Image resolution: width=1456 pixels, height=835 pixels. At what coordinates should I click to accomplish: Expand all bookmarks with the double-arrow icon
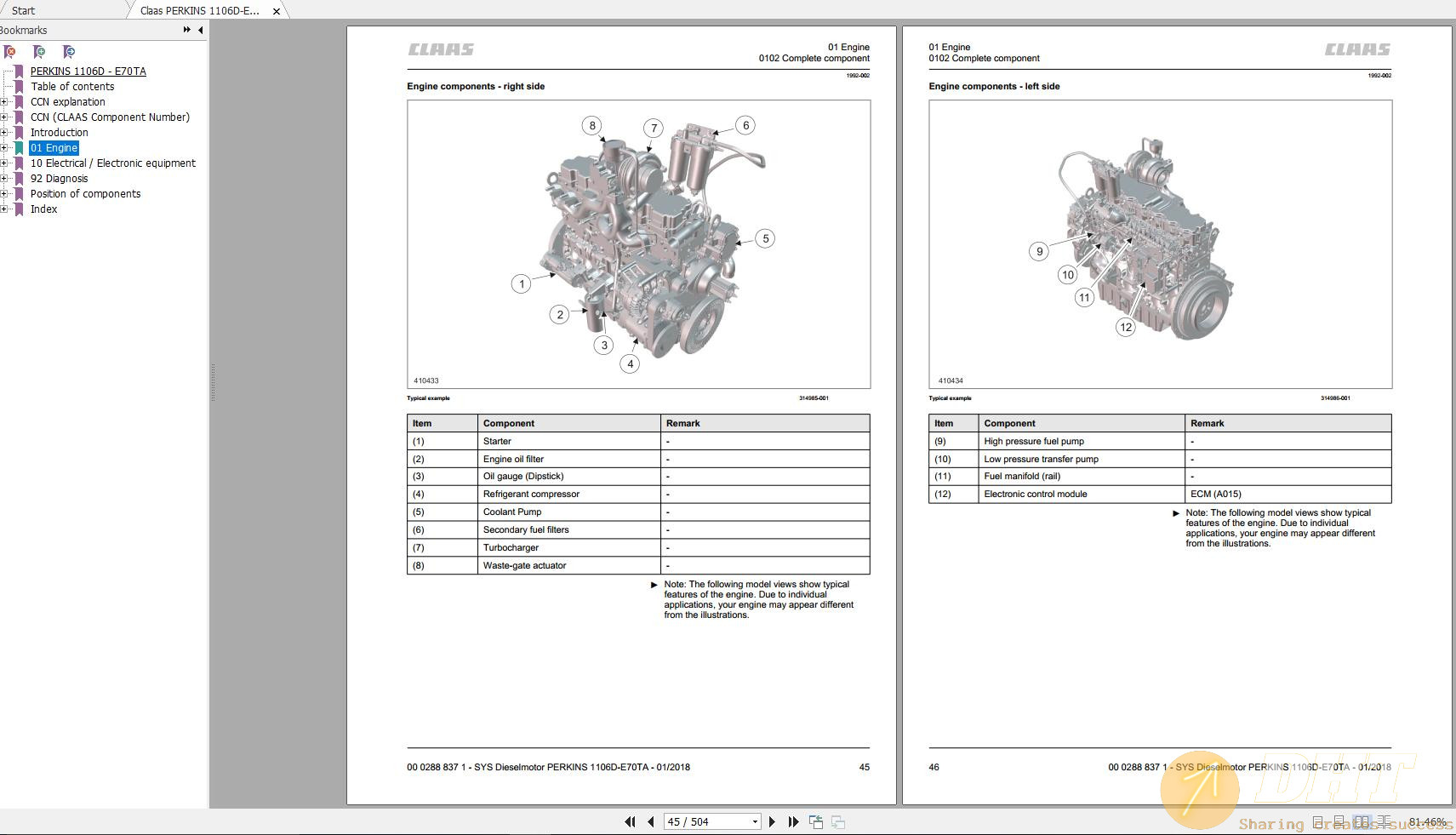click(186, 30)
